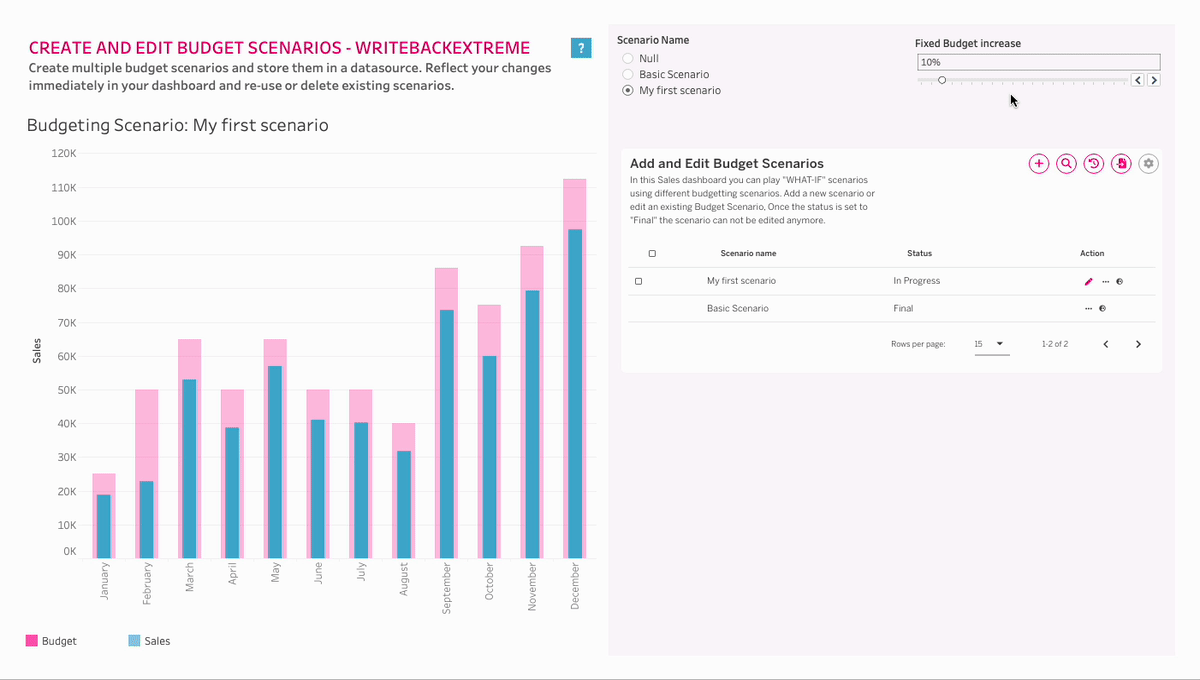Click the March label on the x-axis
The height and width of the screenshot is (680, 1200).
pos(189,577)
